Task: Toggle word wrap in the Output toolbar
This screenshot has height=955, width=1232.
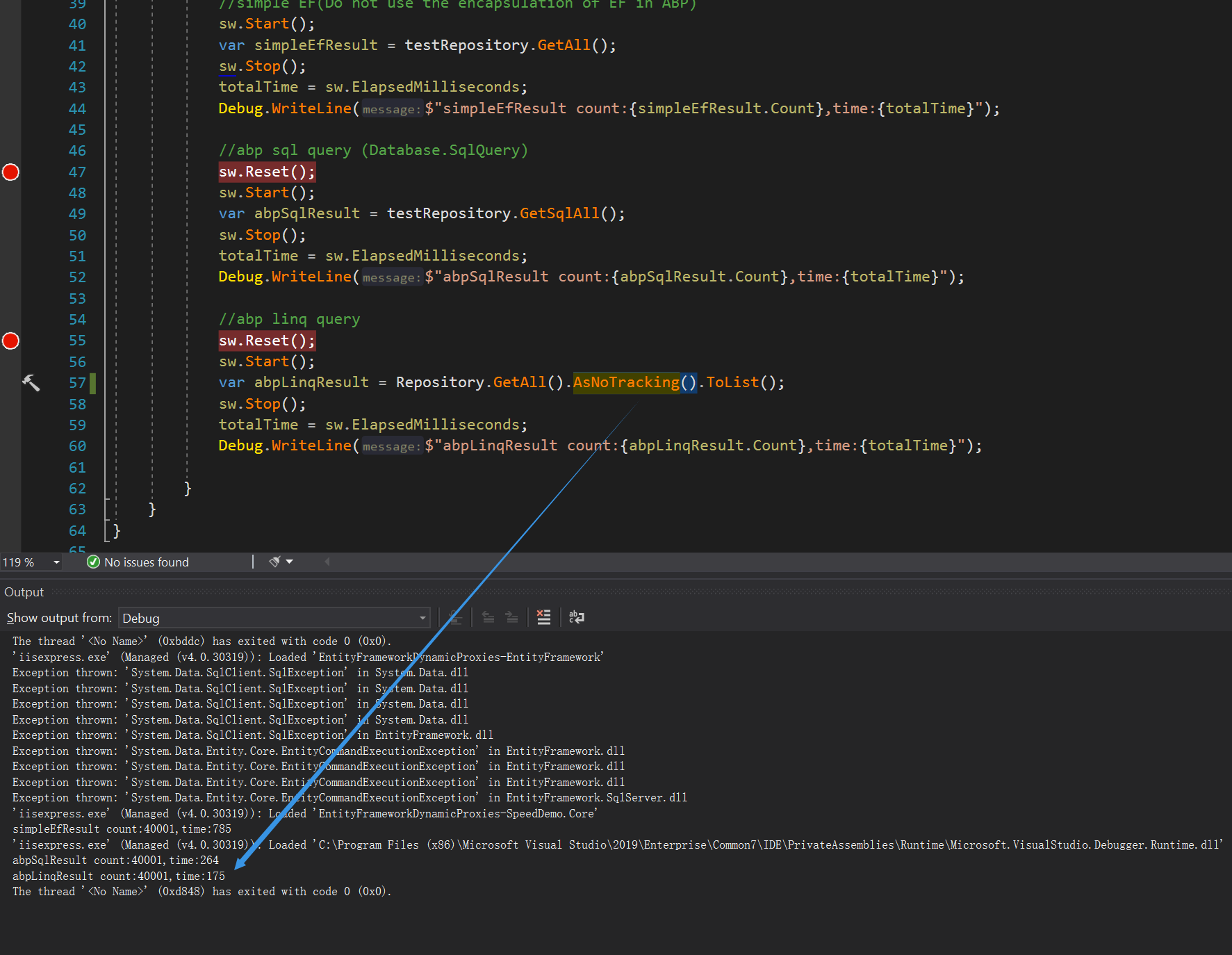Action: click(576, 617)
